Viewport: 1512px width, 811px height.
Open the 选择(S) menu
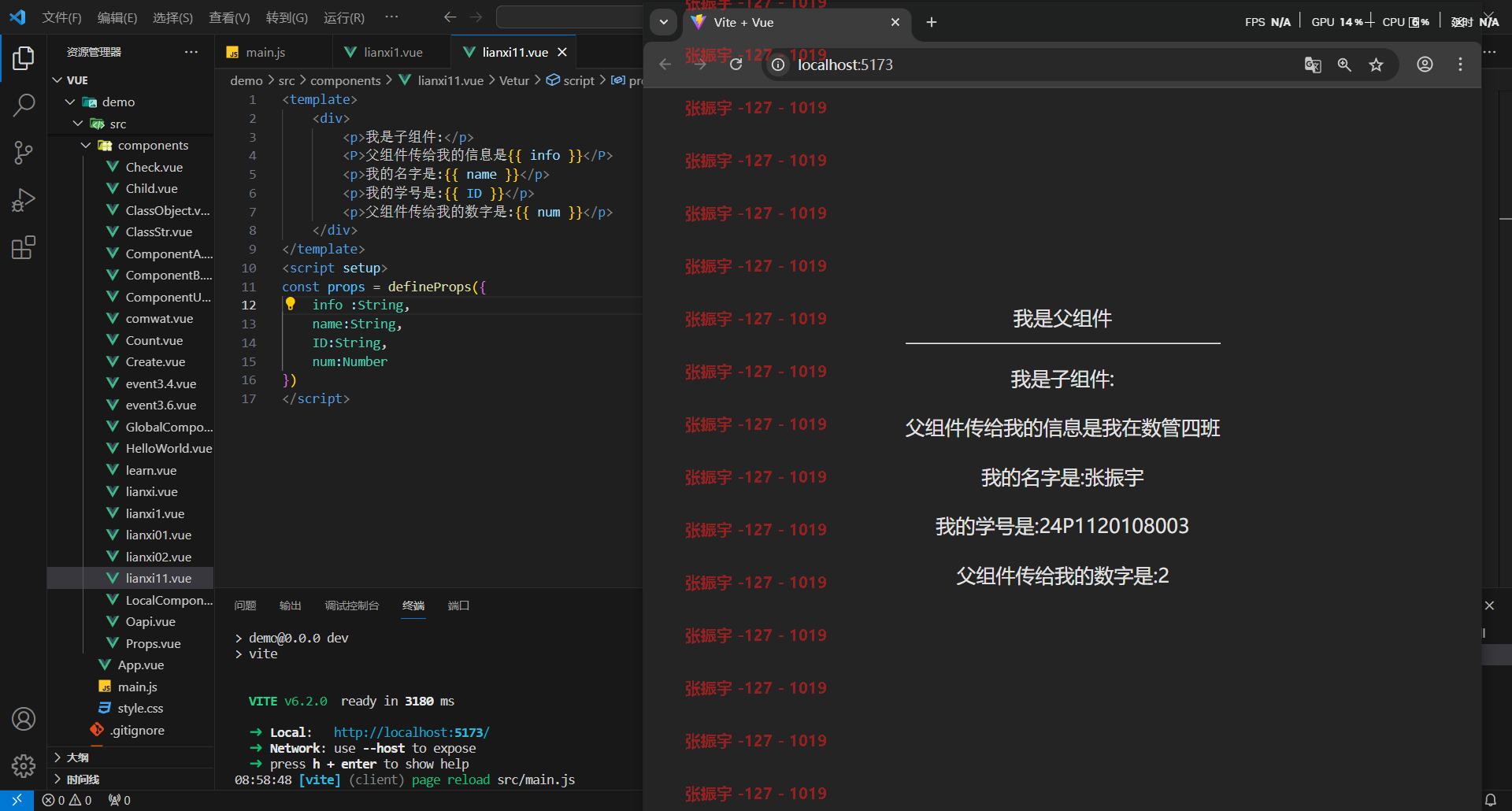pos(172,17)
